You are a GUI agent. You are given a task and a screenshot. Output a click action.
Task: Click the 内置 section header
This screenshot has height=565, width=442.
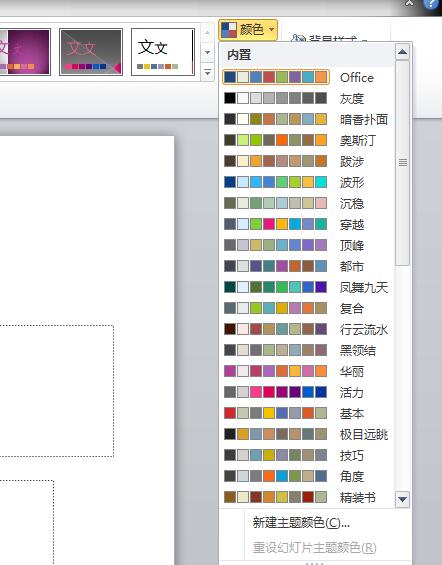[307, 55]
